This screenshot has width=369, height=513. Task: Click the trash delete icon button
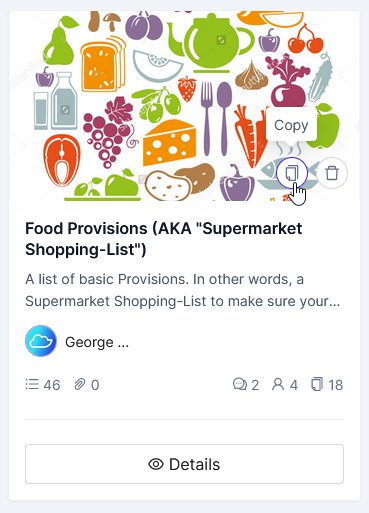tap(332, 173)
